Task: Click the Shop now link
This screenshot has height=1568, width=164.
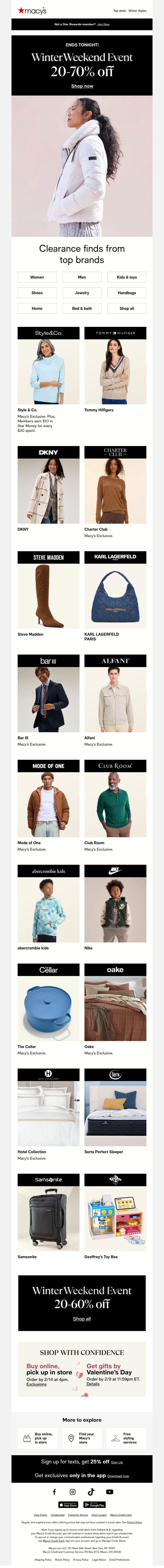Action: tap(82, 86)
